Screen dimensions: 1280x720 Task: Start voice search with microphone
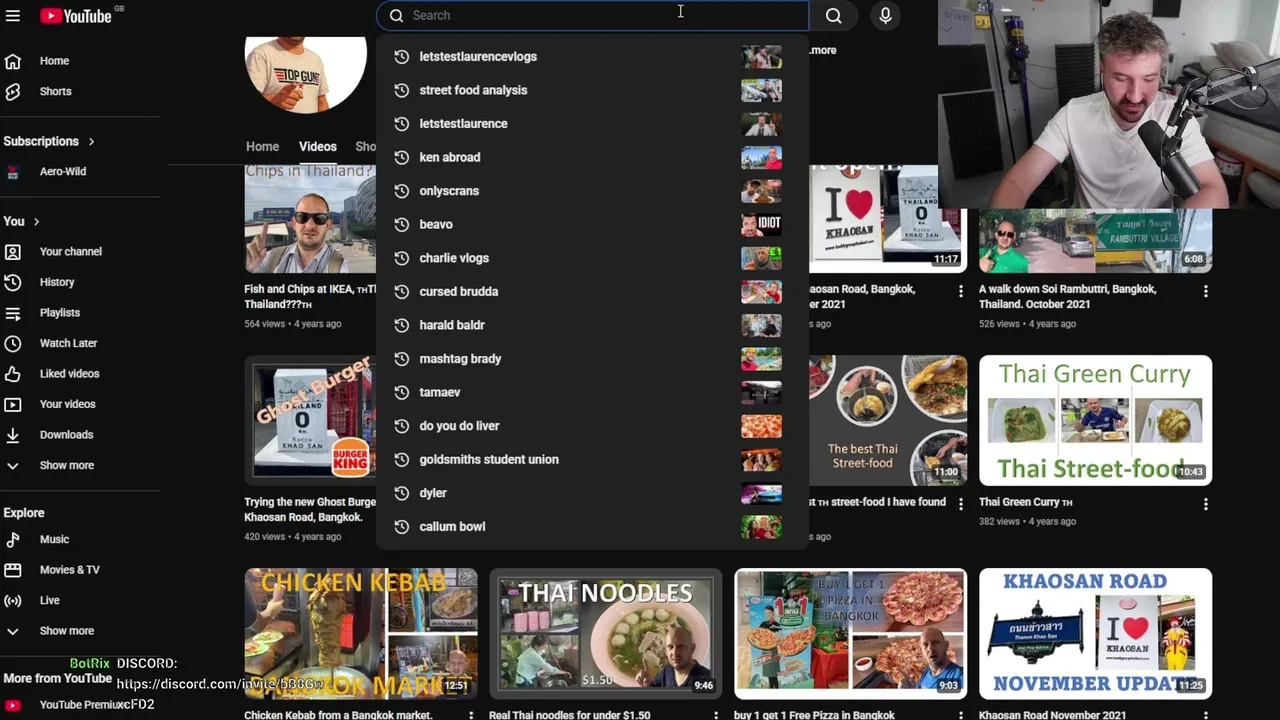885,16
